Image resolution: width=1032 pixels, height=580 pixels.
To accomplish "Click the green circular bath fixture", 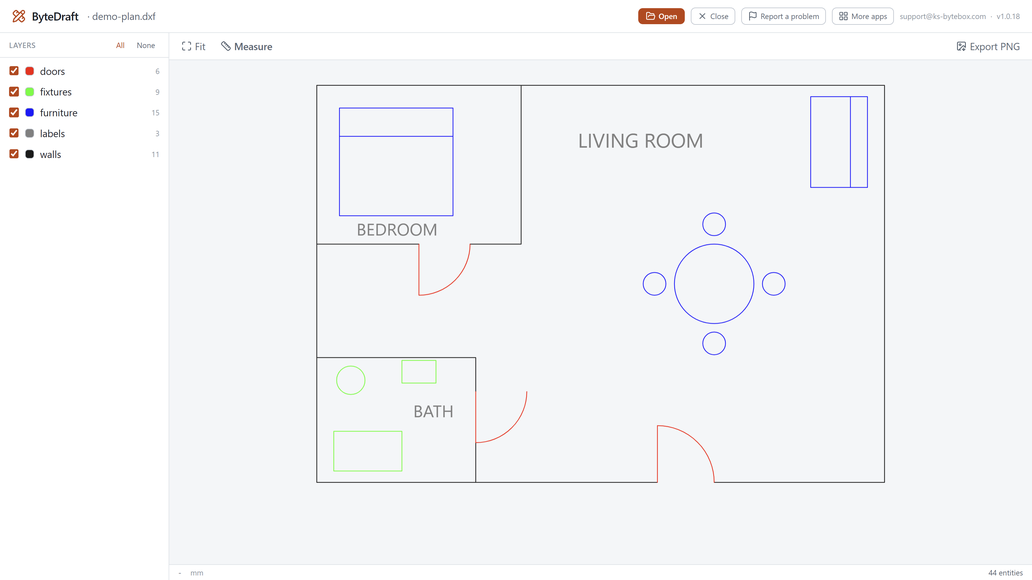I will (351, 381).
